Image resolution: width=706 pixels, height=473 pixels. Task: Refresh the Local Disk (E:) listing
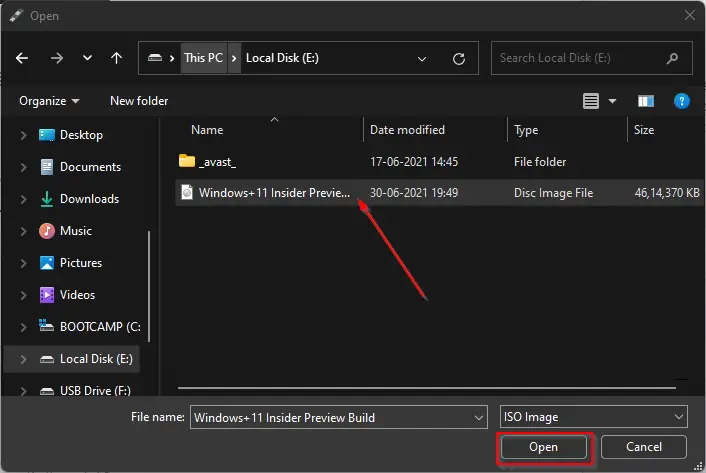click(459, 59)
